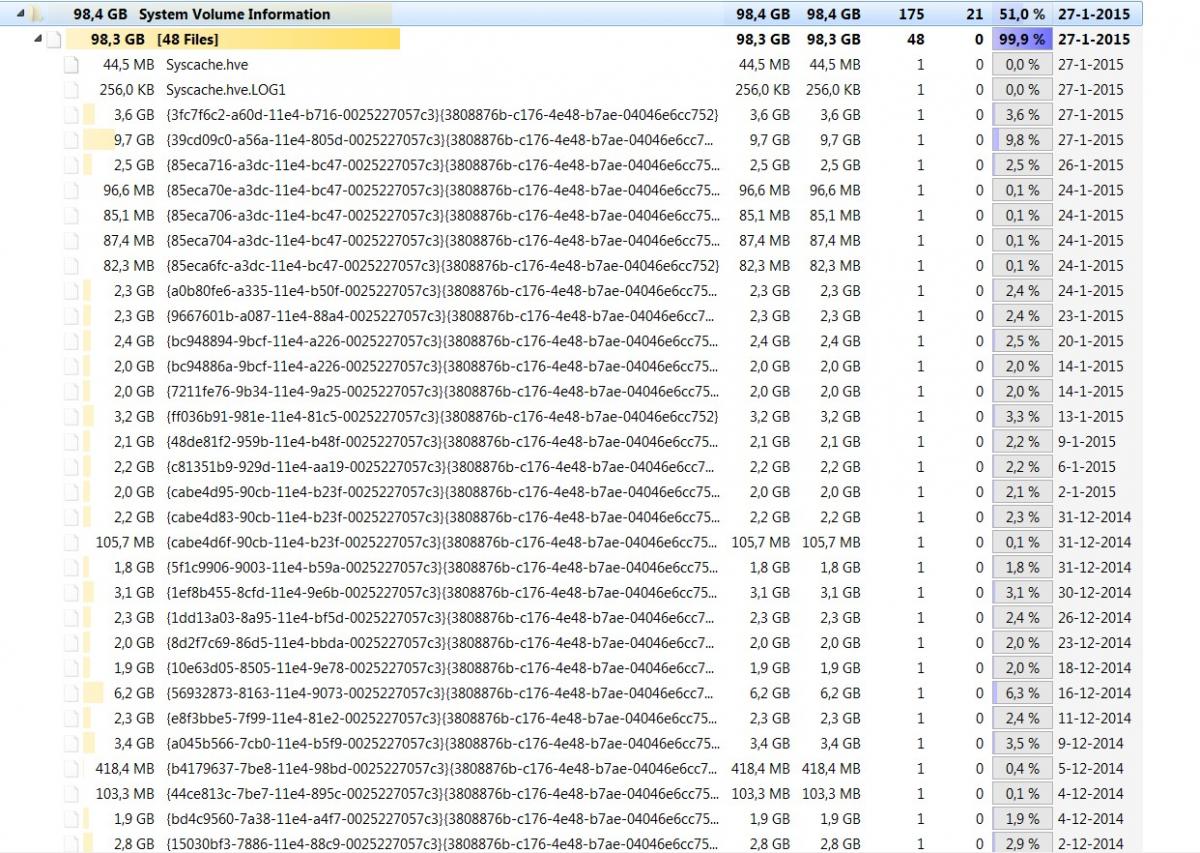Viewport: 1200px width, 853px height.
Task: Select the {e8f3bbe5-7f99-11e4-81e2 file name
Action: tap(442, 718)
